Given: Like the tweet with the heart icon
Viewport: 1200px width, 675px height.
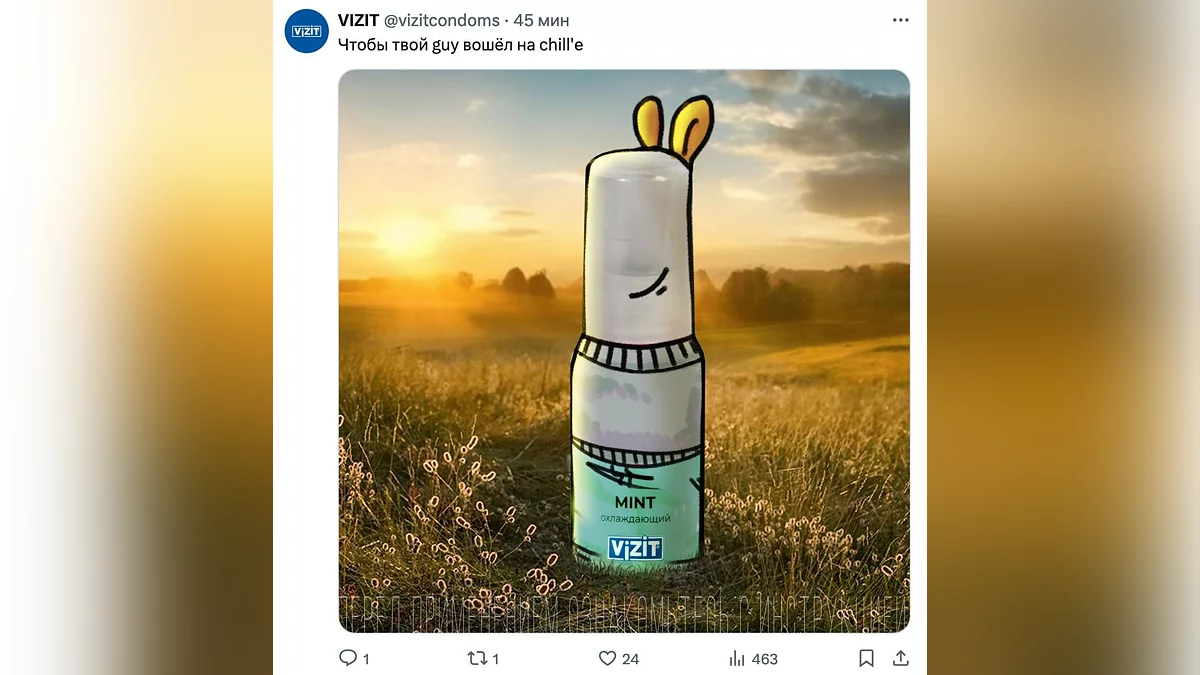Looking at the screenshot, I should click(607, 658).
